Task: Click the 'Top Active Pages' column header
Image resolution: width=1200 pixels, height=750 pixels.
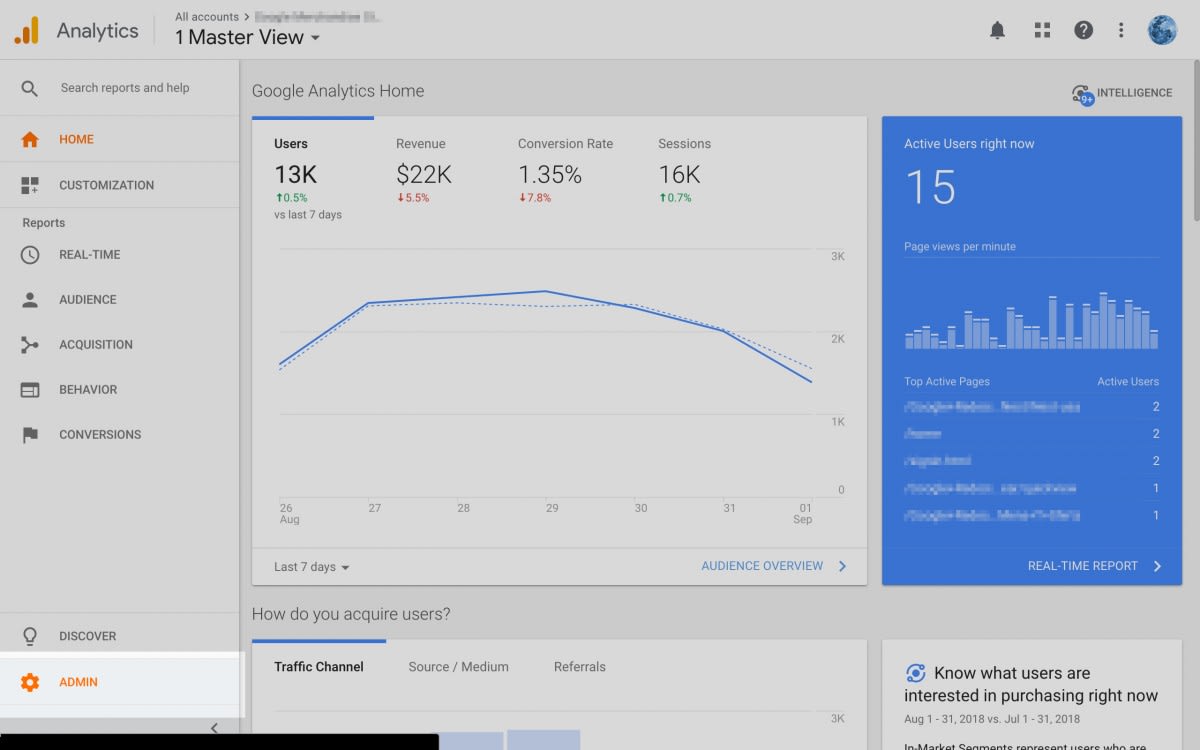Action: click(947, 382)
